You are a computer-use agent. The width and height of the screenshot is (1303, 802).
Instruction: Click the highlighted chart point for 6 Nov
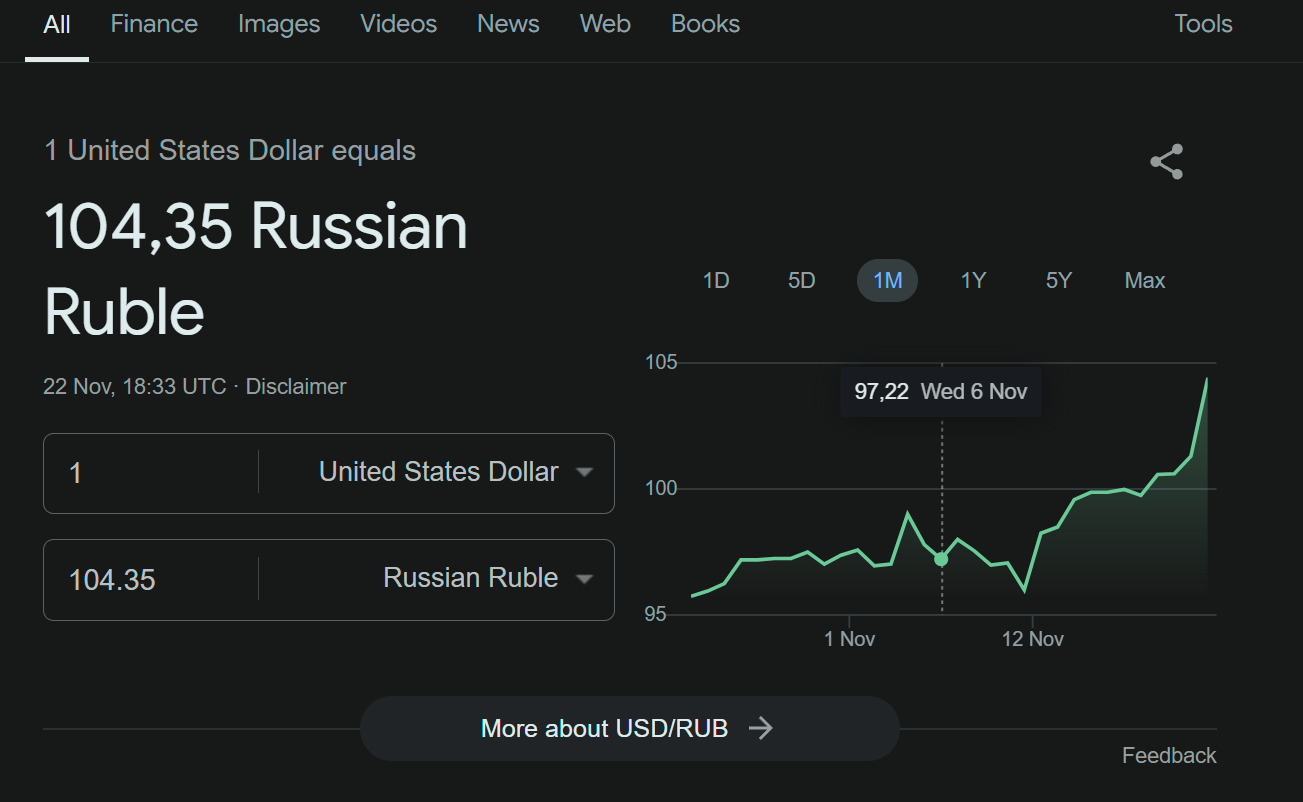coord(941,559)
